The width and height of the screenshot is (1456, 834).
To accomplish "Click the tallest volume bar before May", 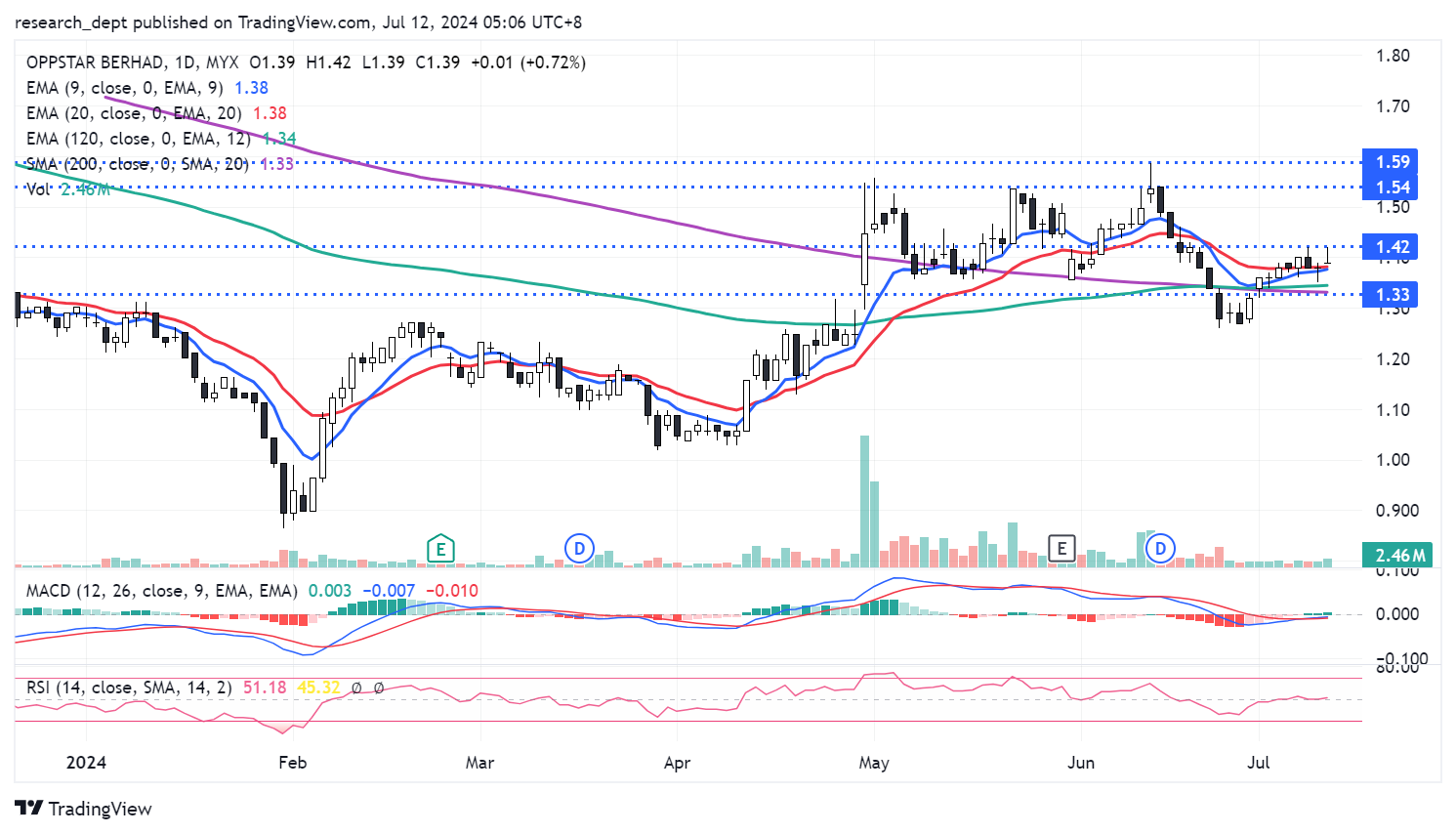I will coord(864,501).
